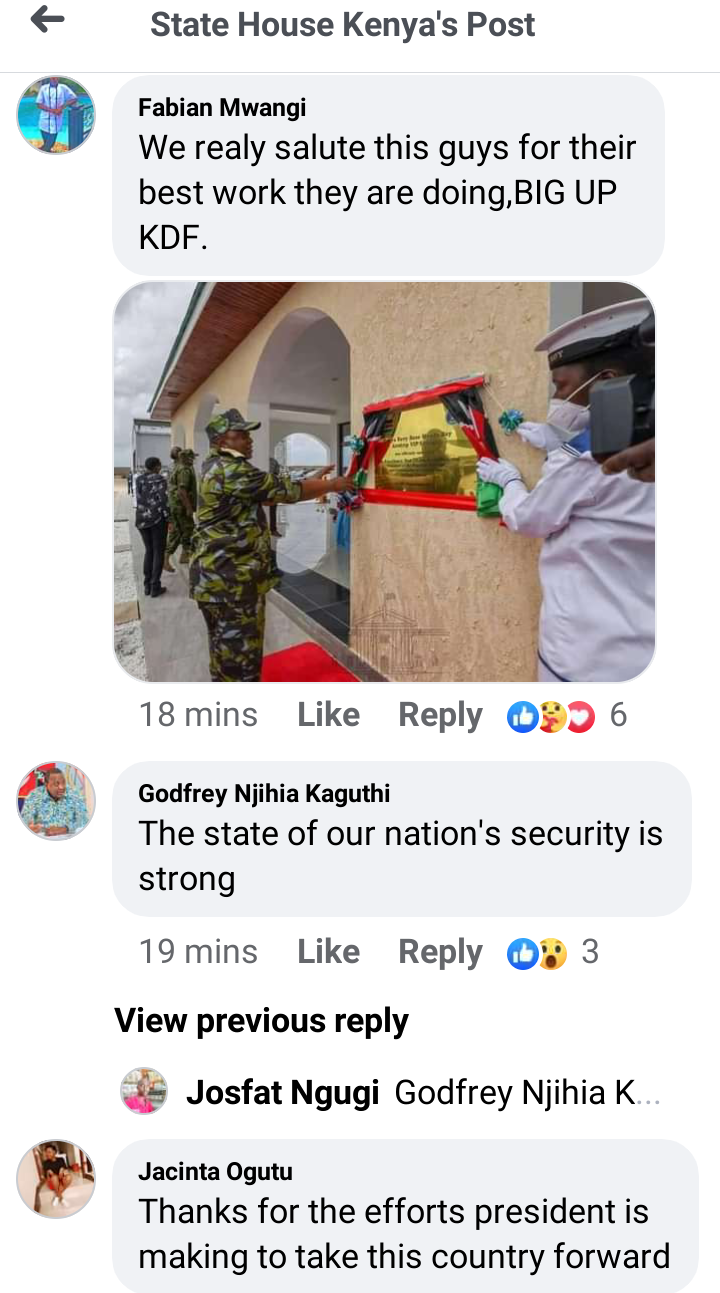
Task: Open Jacinta Ogutu's profile picture
Action: (56, 1178)
